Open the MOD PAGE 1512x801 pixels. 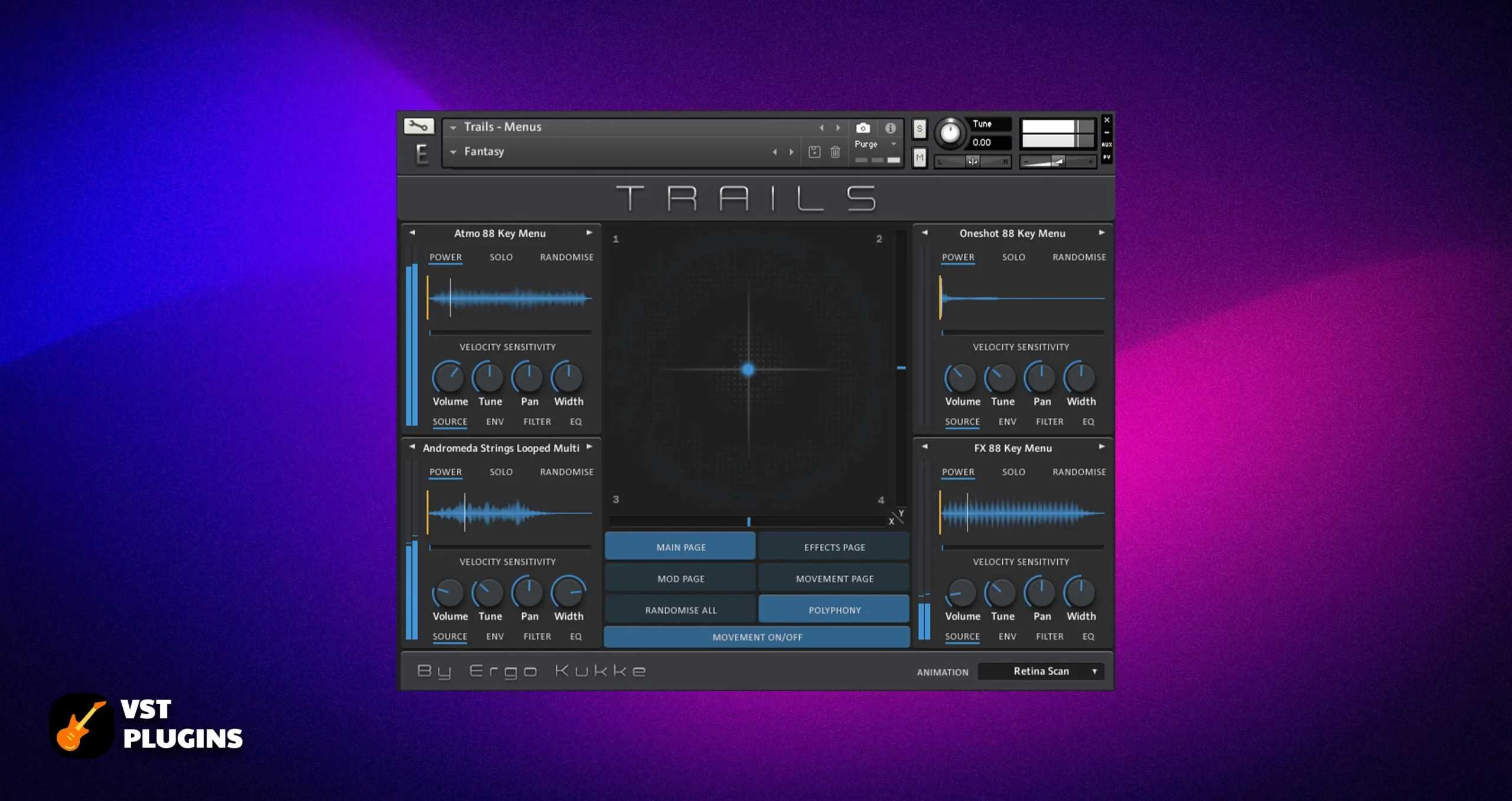coord(680,578)
